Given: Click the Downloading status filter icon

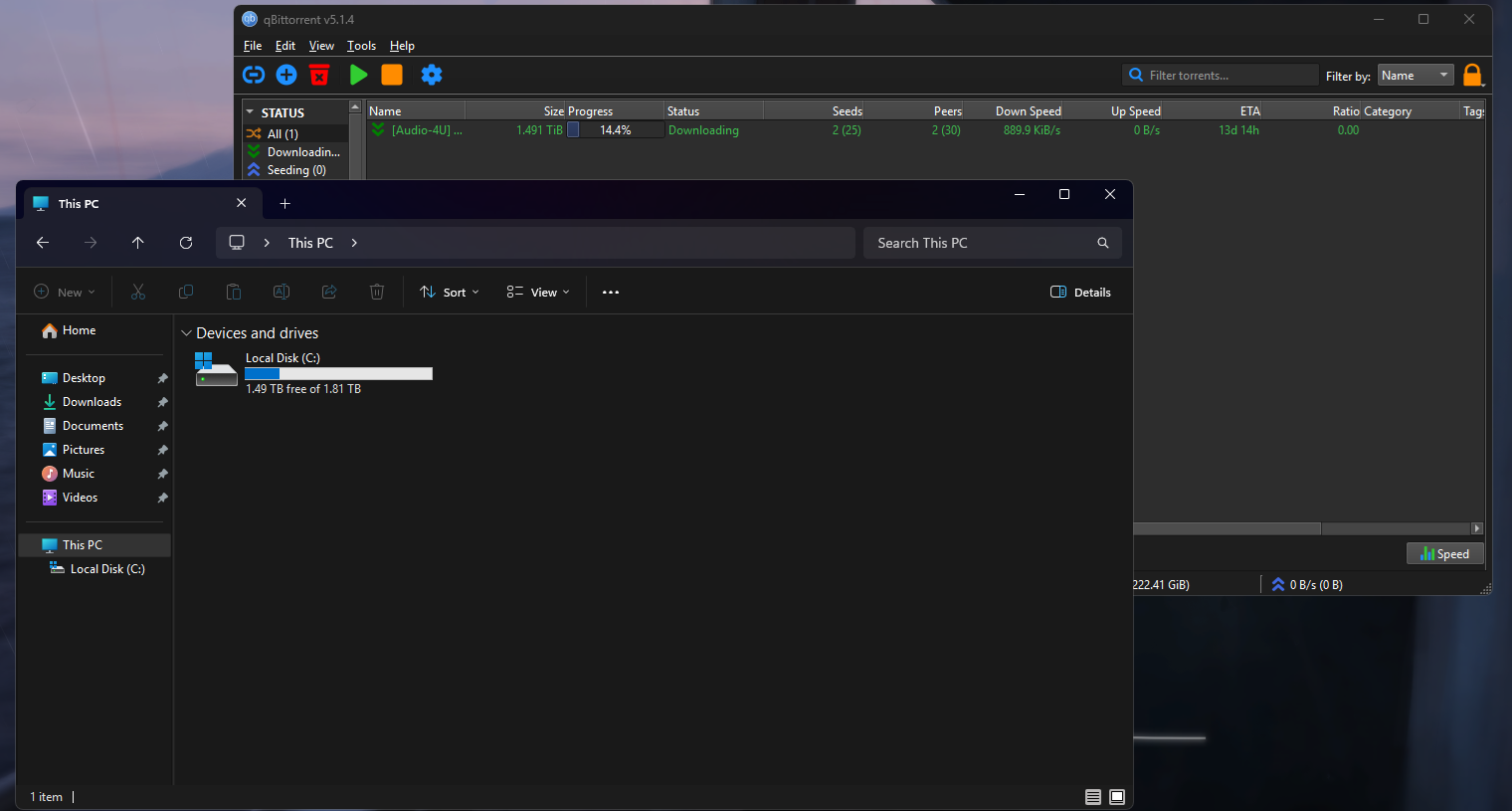Looking at the screenshot, I should [255, 151].
